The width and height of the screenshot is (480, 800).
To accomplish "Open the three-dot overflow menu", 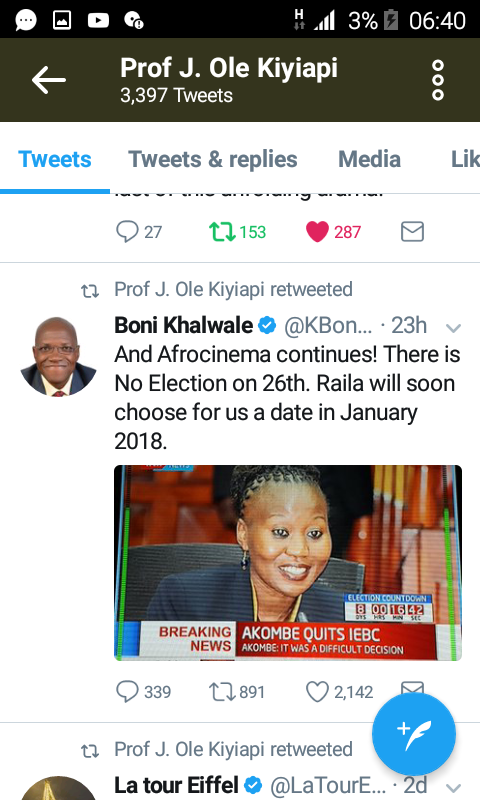I will (438, 80).
